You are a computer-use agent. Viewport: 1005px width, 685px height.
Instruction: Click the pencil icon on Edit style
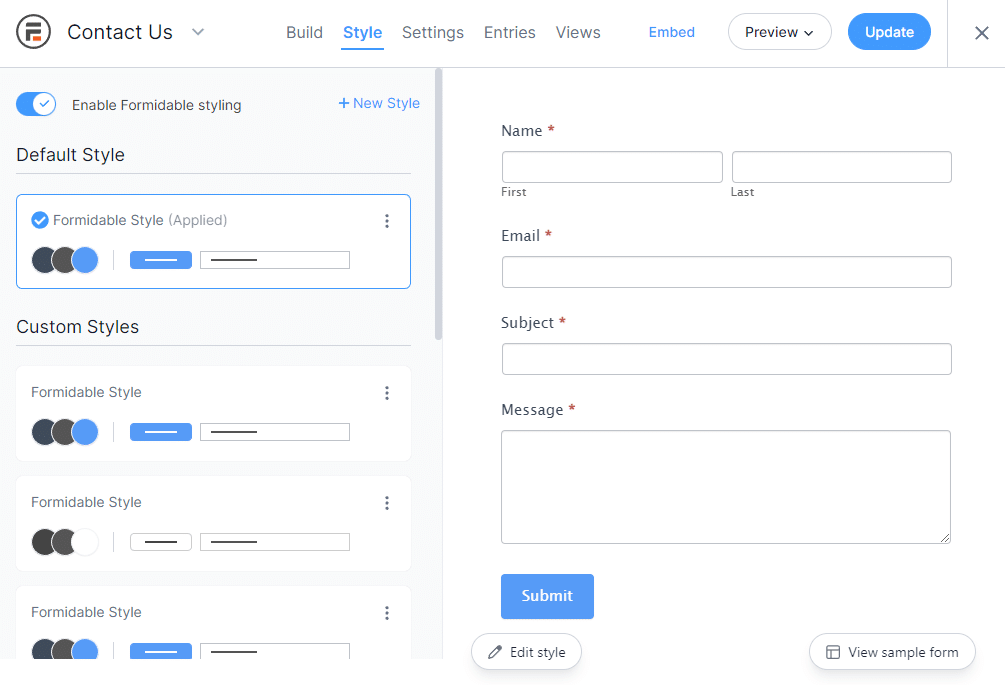(x=495, y=652)
